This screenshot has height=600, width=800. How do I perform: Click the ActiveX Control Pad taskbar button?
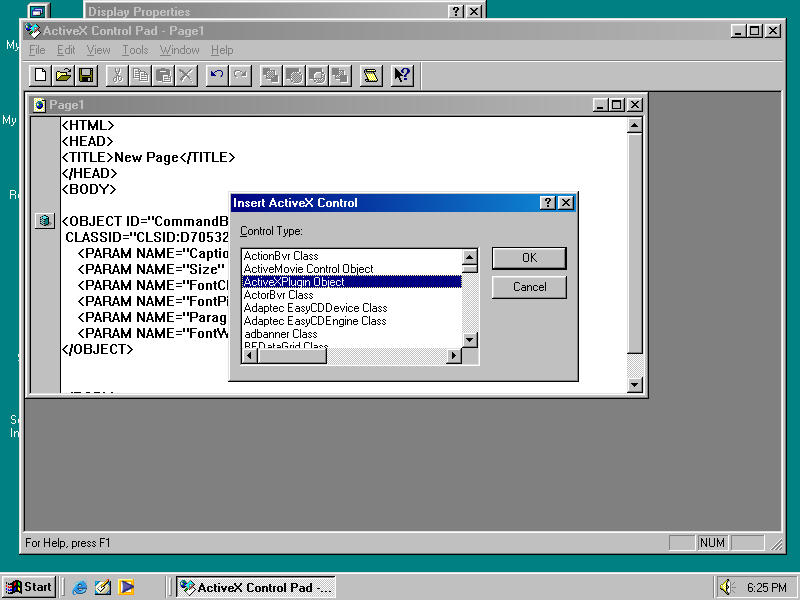pyautogui.click(x=256, y=587)
